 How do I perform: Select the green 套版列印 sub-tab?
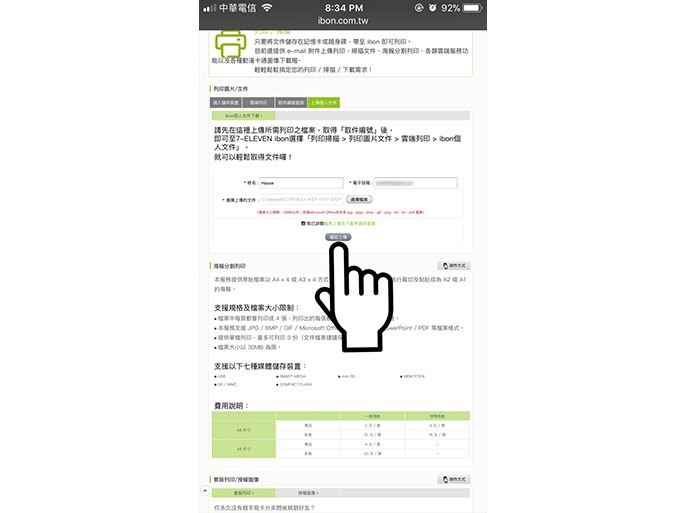(244, 493)
